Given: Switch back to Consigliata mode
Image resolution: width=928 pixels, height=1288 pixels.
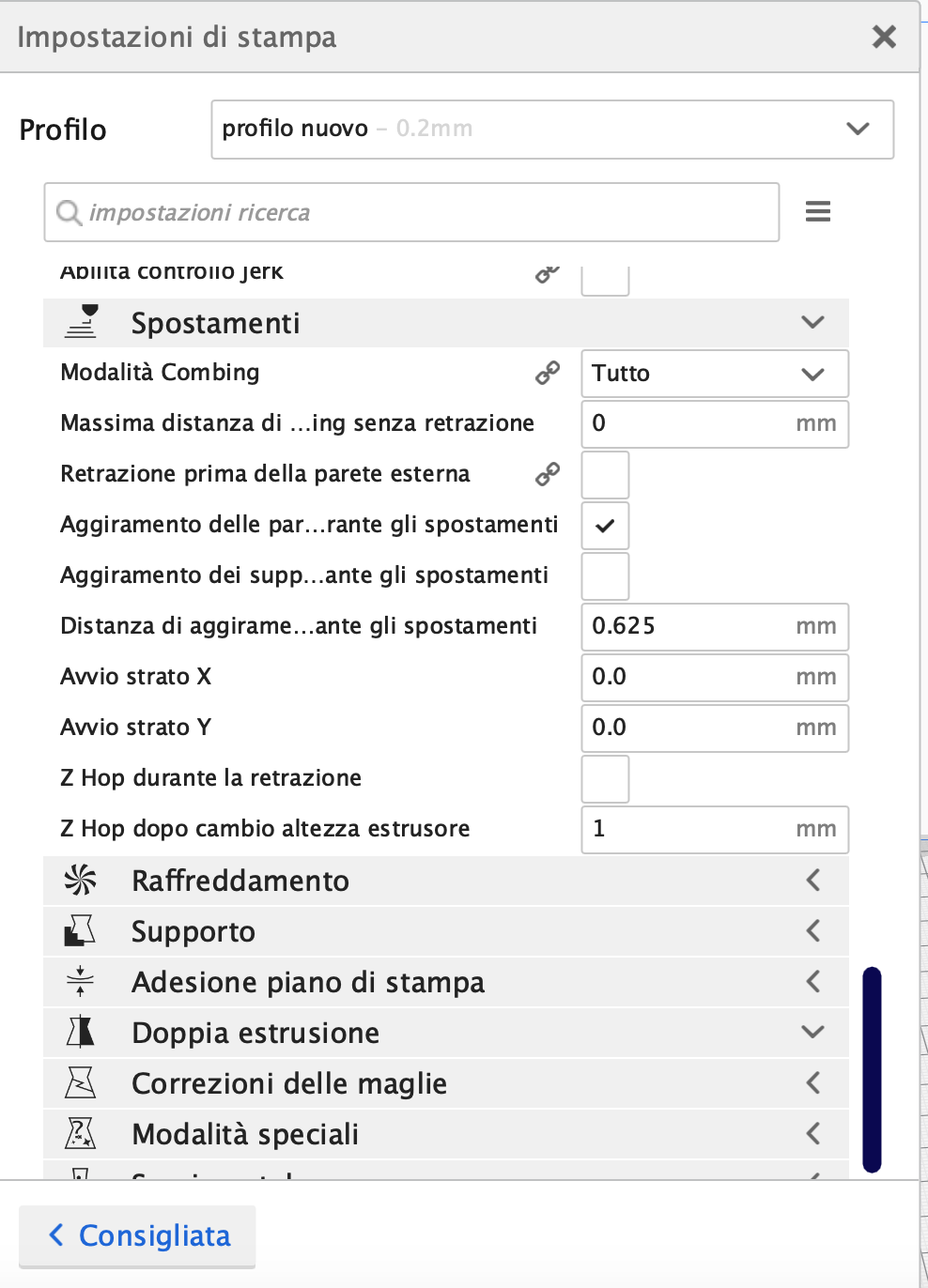Looking at the screenshot, I should tap(138, 1235).
